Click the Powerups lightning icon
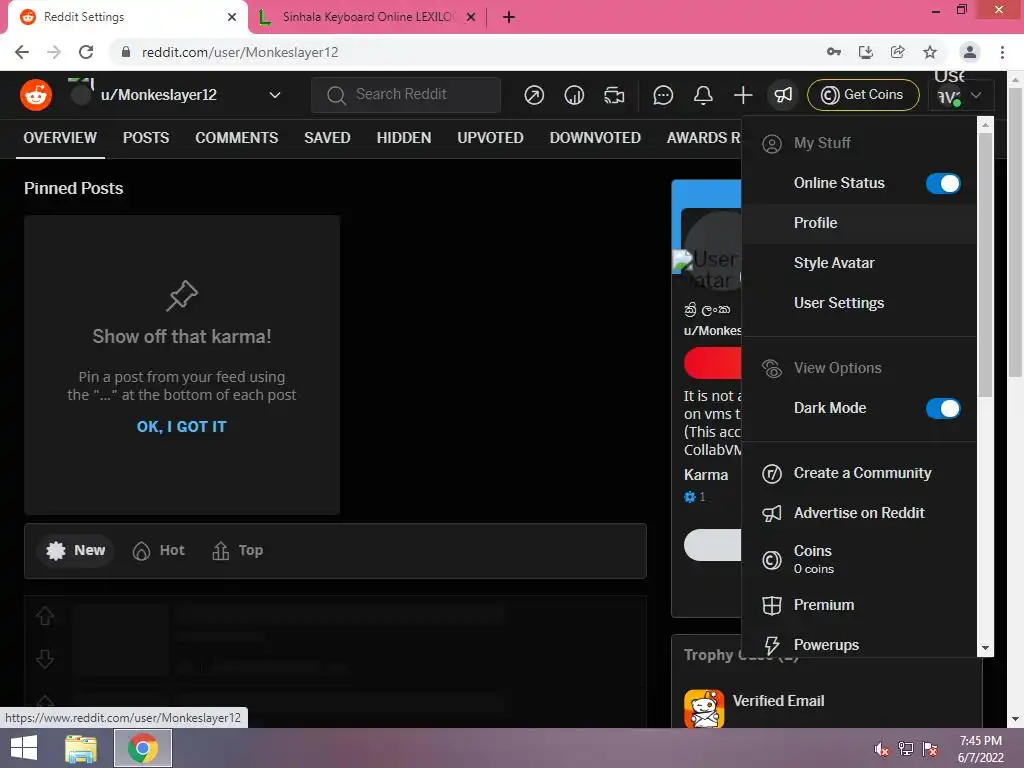Screen dimensions: 1024x768 coord(772,645)
